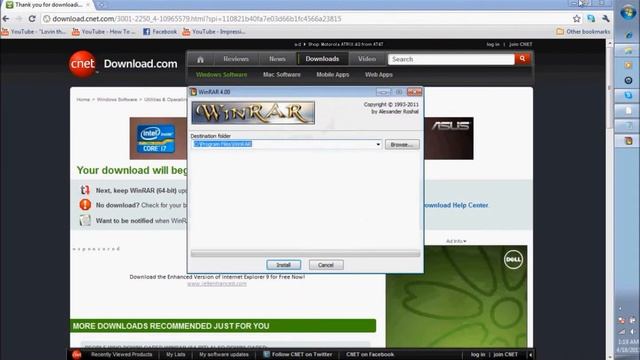The width and height of the screenshot is (640, 360).
Task: Click the ASUS ad banner
Action: tap(449, 138)
